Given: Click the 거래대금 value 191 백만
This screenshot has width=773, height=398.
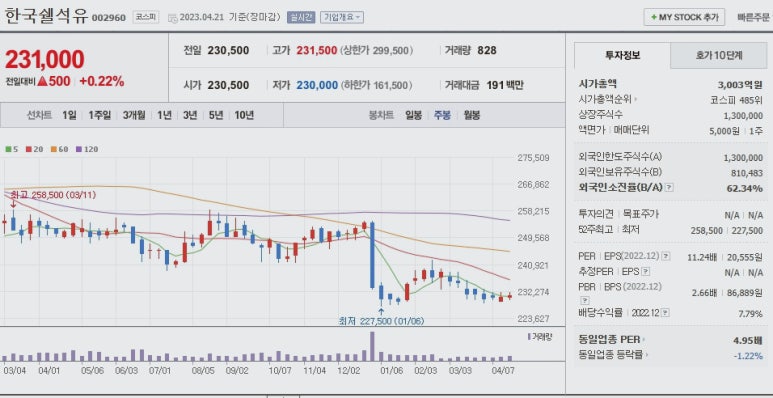Looking at the screenshot, I should (505, 85).
